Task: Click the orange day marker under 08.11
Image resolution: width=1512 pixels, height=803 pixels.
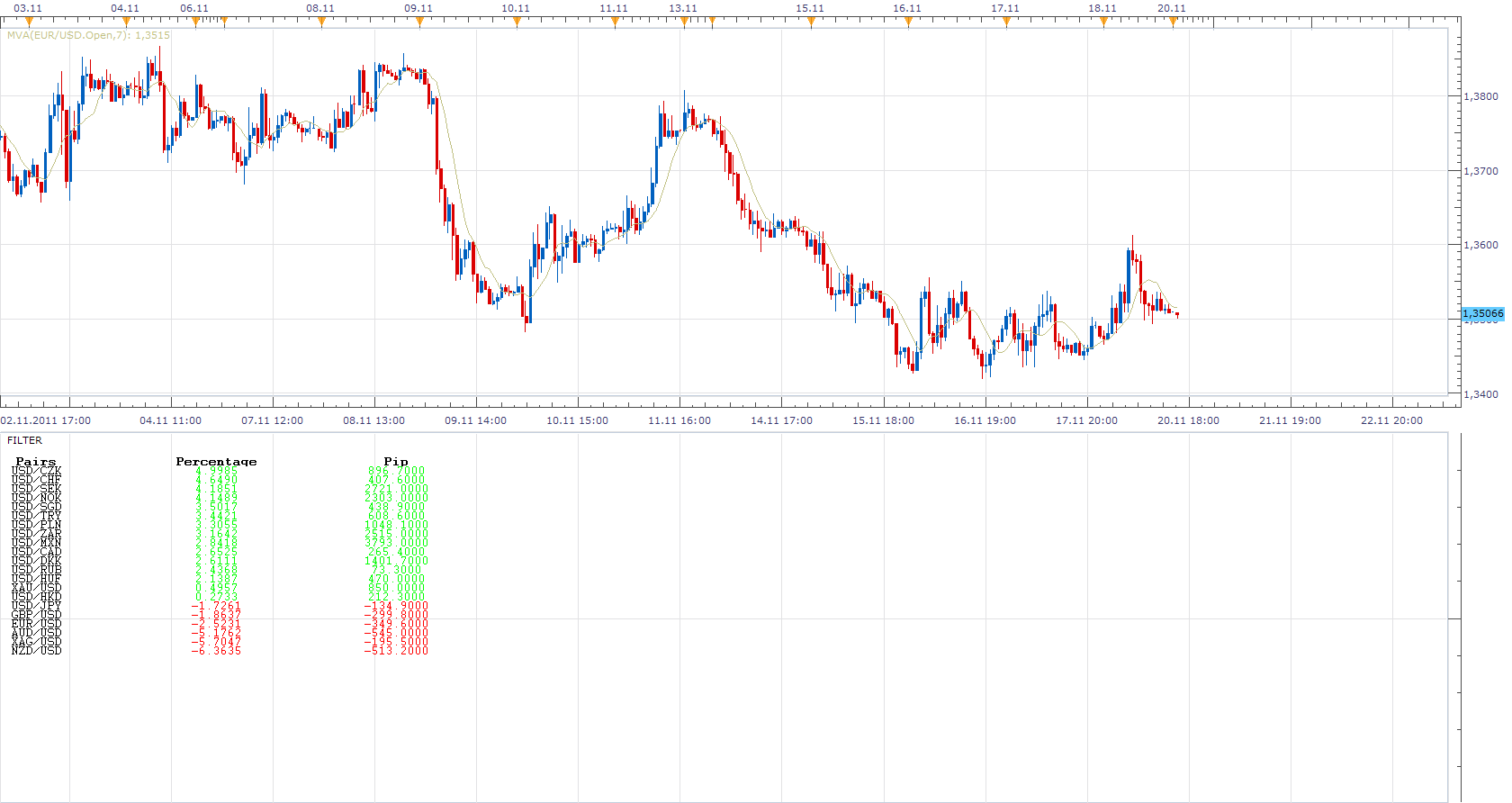Action: click(x=321, y=22)
